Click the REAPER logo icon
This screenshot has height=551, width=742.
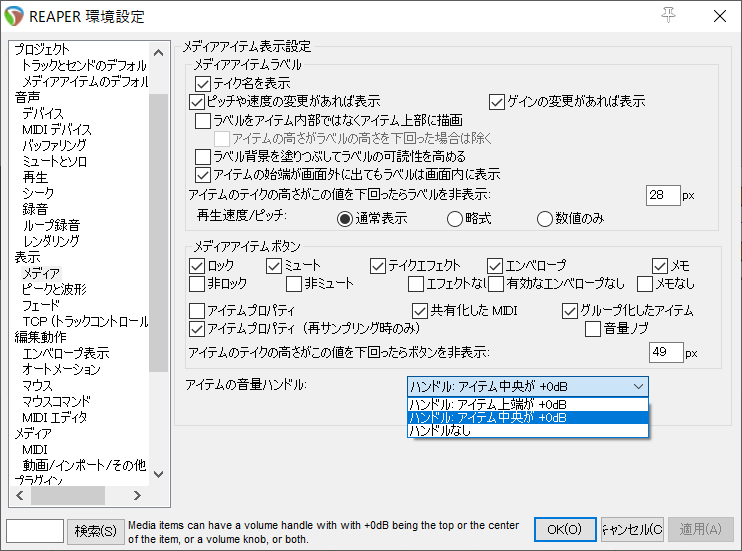pos(14,16)
